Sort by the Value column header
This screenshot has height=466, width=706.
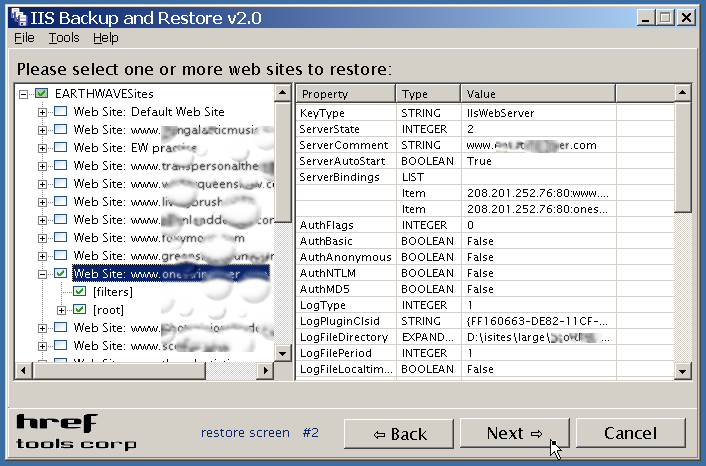(538, 94)
